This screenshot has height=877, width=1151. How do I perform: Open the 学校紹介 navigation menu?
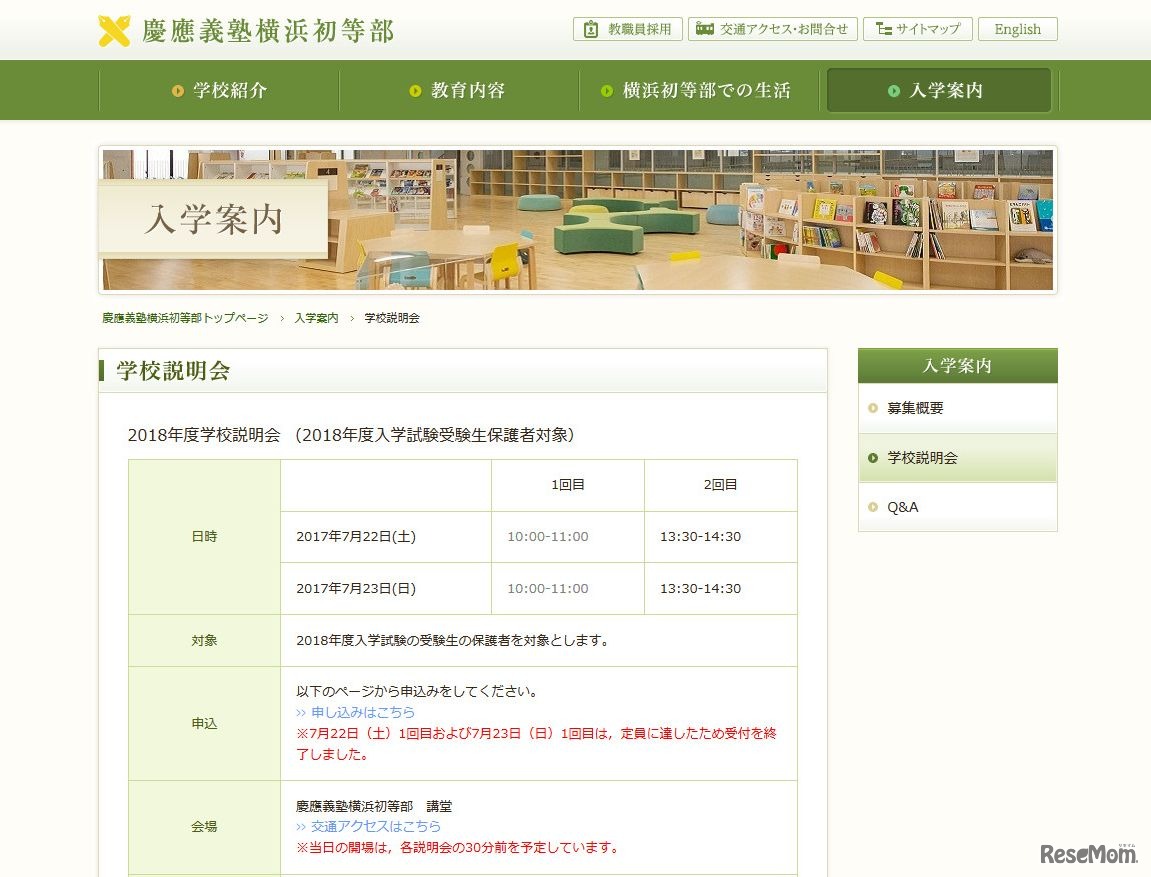(x=219, y=90)
